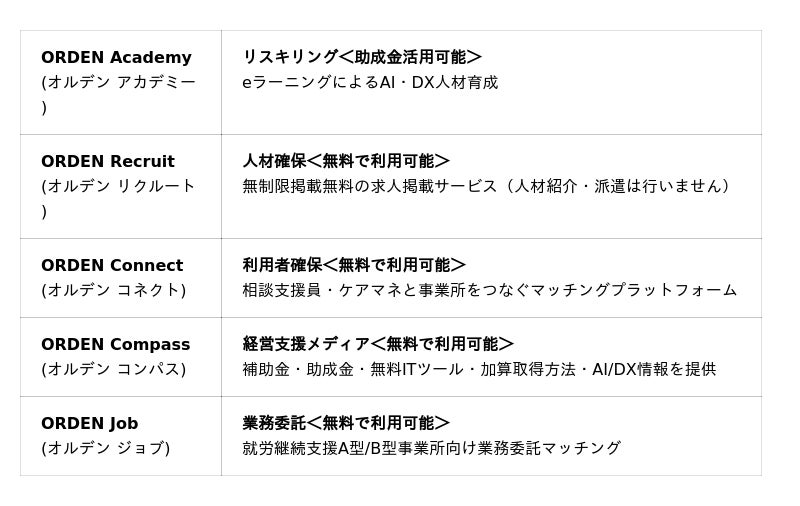Select the リスキリング＜助成金活用可能＞ heading
Viewport: 800px width, 506px height.
point(361,57)
